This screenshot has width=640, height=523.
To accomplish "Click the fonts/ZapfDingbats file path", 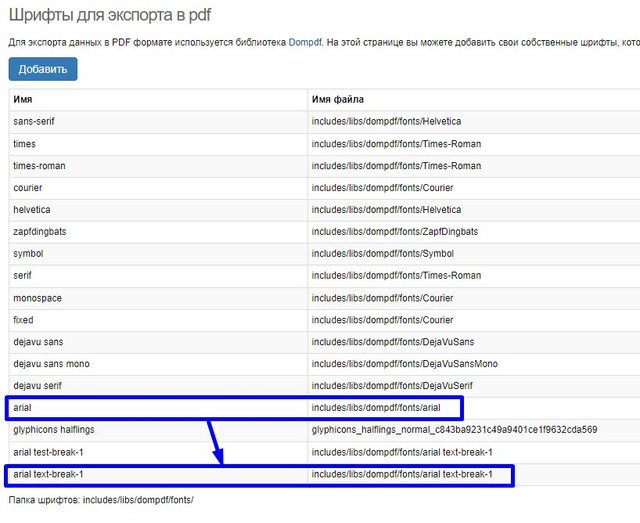I will coord(395,231).
